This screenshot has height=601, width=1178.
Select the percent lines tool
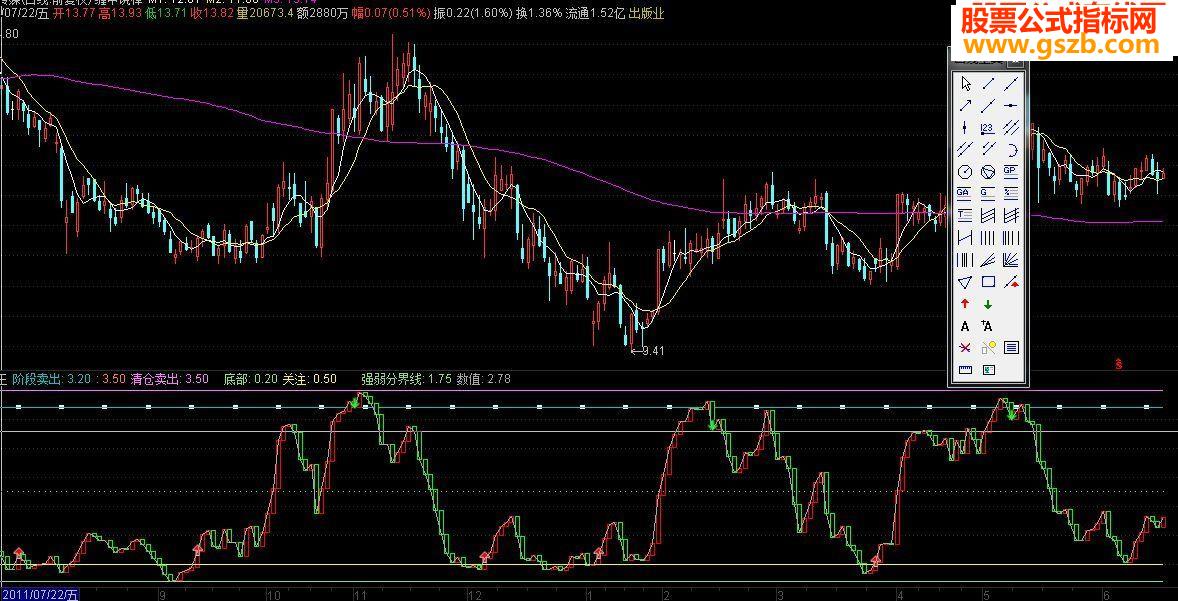pyautogui.click(x=1010, y=193)
